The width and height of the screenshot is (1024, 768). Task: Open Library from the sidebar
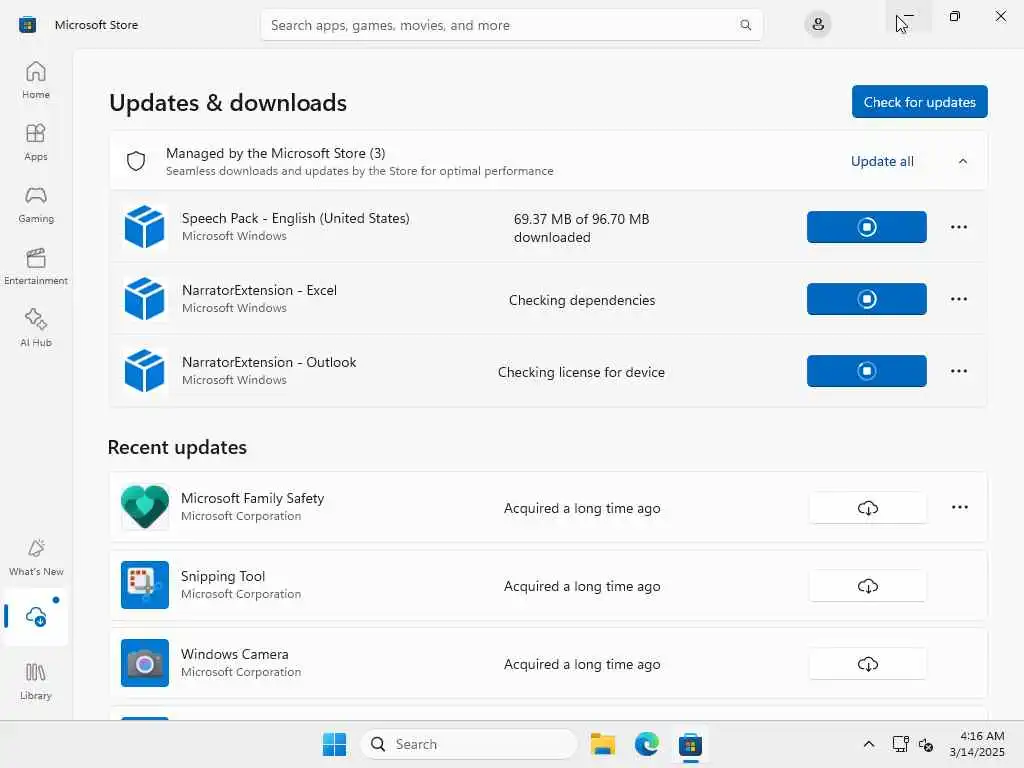point(36,681)
